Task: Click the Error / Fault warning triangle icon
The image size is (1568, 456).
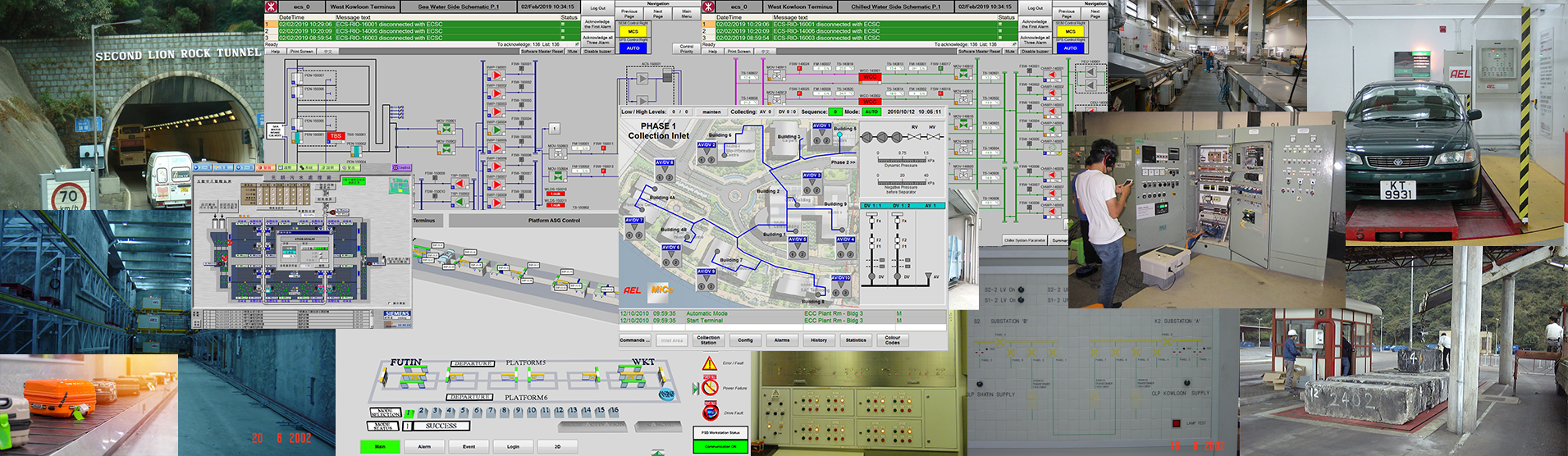Action: [710, 363]
